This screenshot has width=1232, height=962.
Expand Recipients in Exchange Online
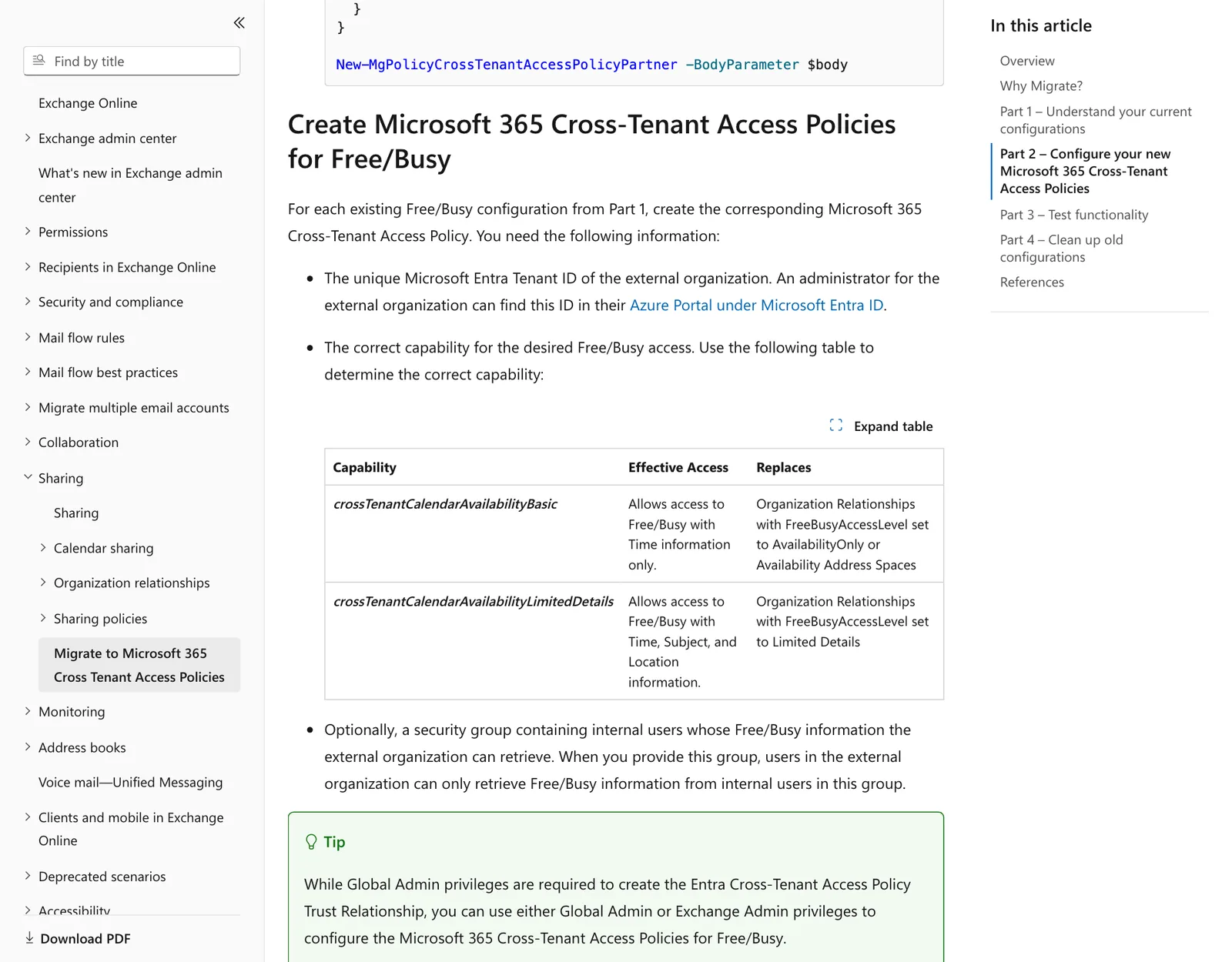click(28, 266)
